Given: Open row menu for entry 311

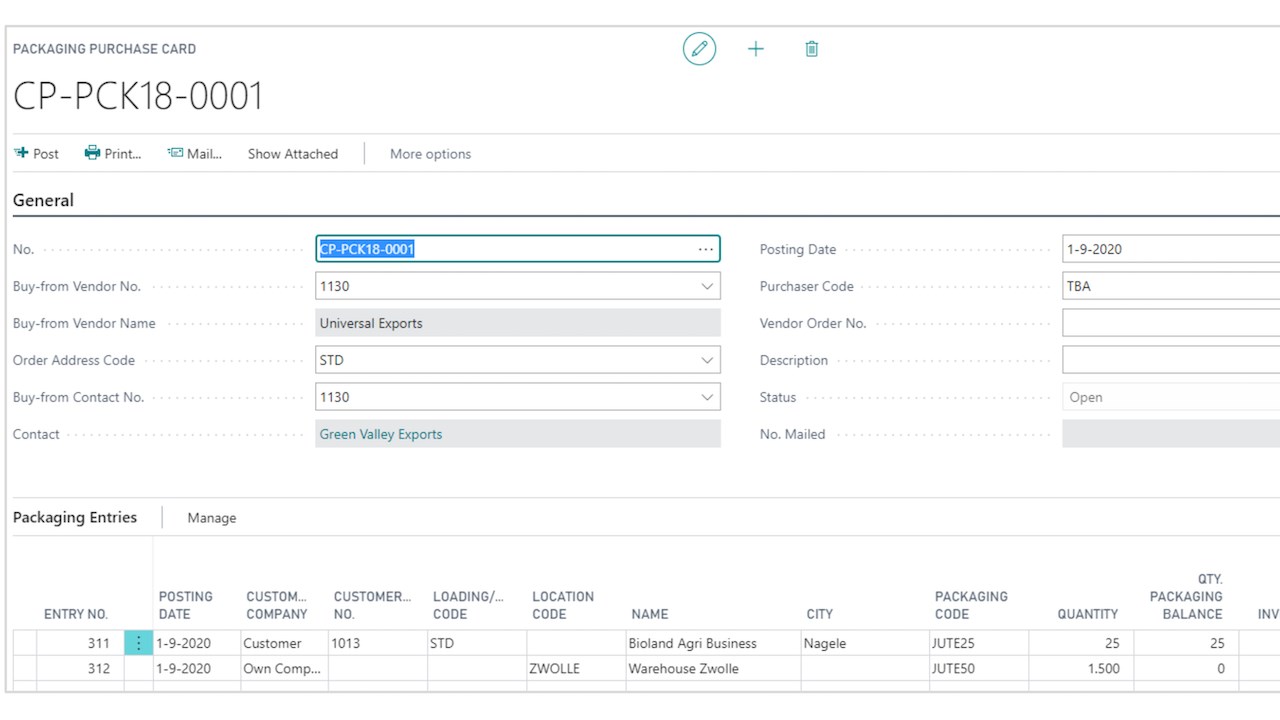Looking at the screenshot, I should 138,643.
